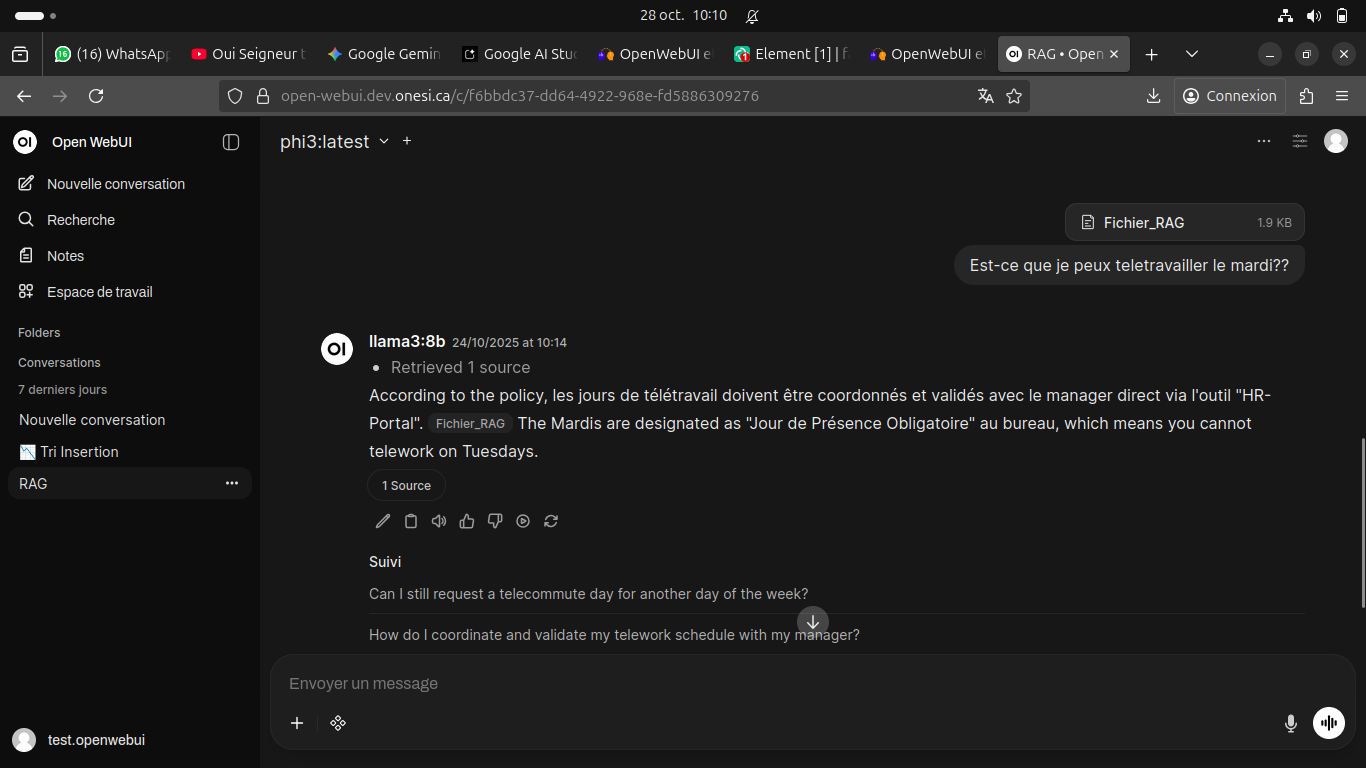Click the continue response play icon
The width and height of the screenshot is (1366, 768).
click(523, 521)
